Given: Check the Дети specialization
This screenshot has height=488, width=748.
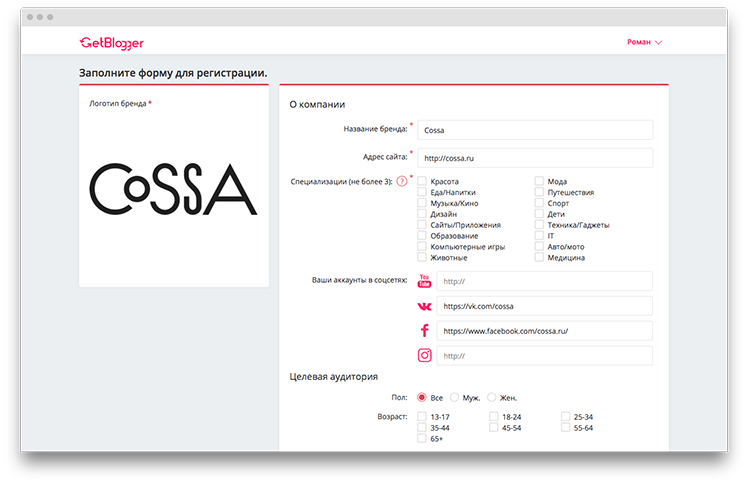Looking at the screenshot, I should [539, 214].
